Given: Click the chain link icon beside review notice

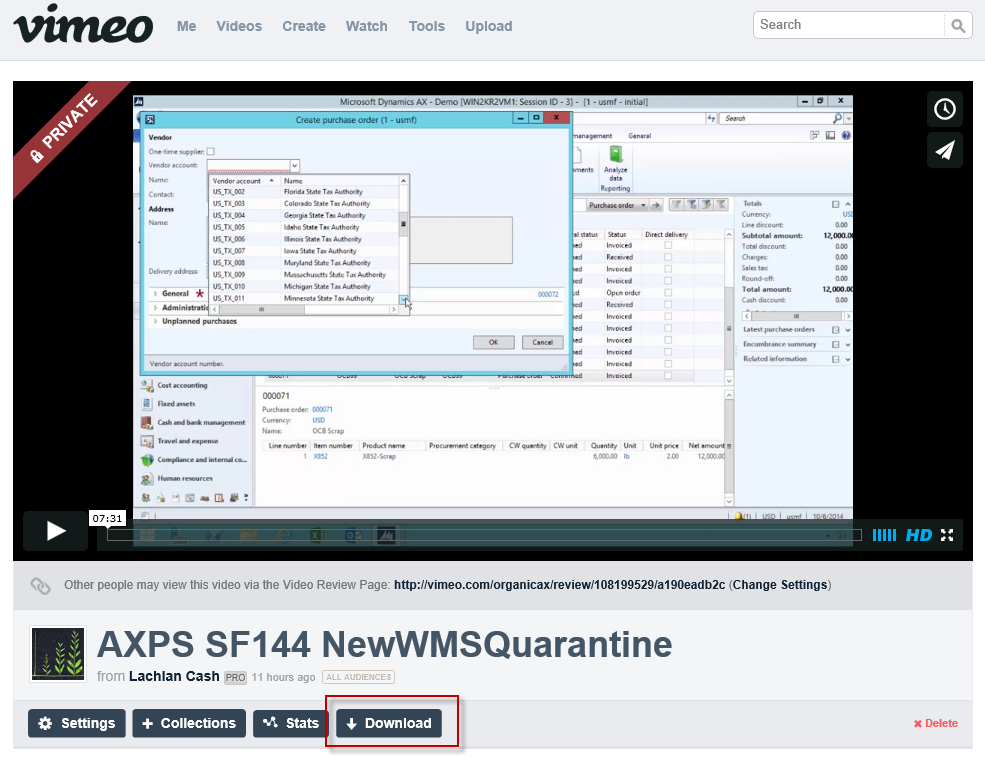Looking at the screenshot, I should click(x=40, y=585).
